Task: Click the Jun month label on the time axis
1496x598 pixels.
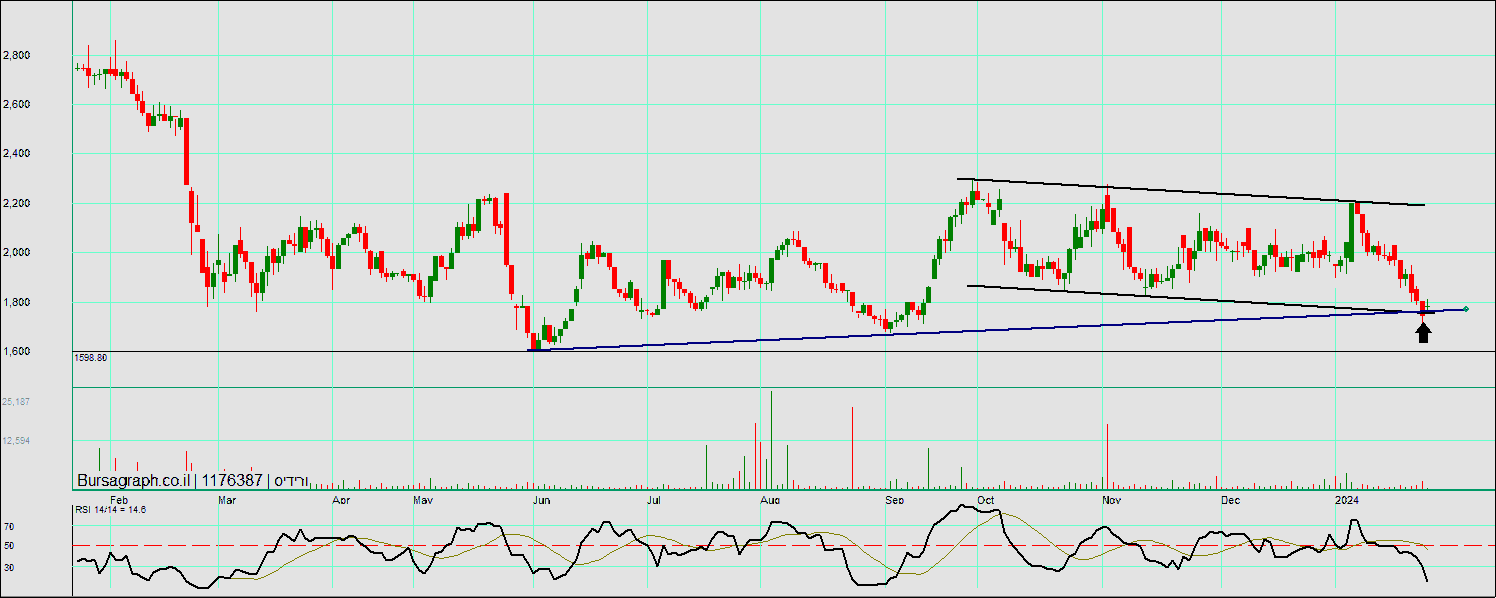Action: tap(541, 499)
